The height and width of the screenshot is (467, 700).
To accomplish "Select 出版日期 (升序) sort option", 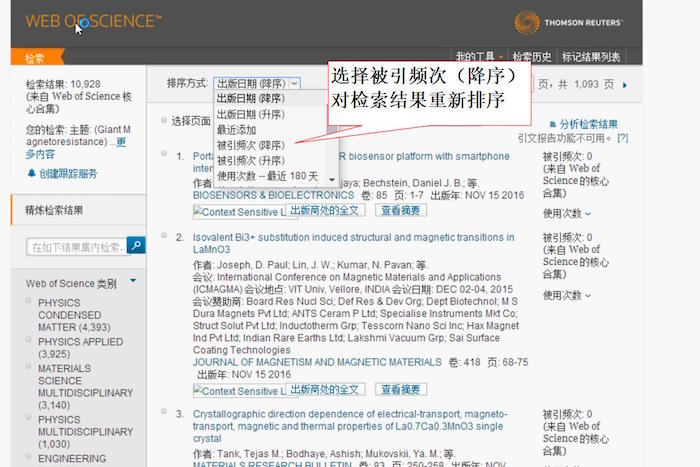I will pyautogui.click(x=271, y=114).
